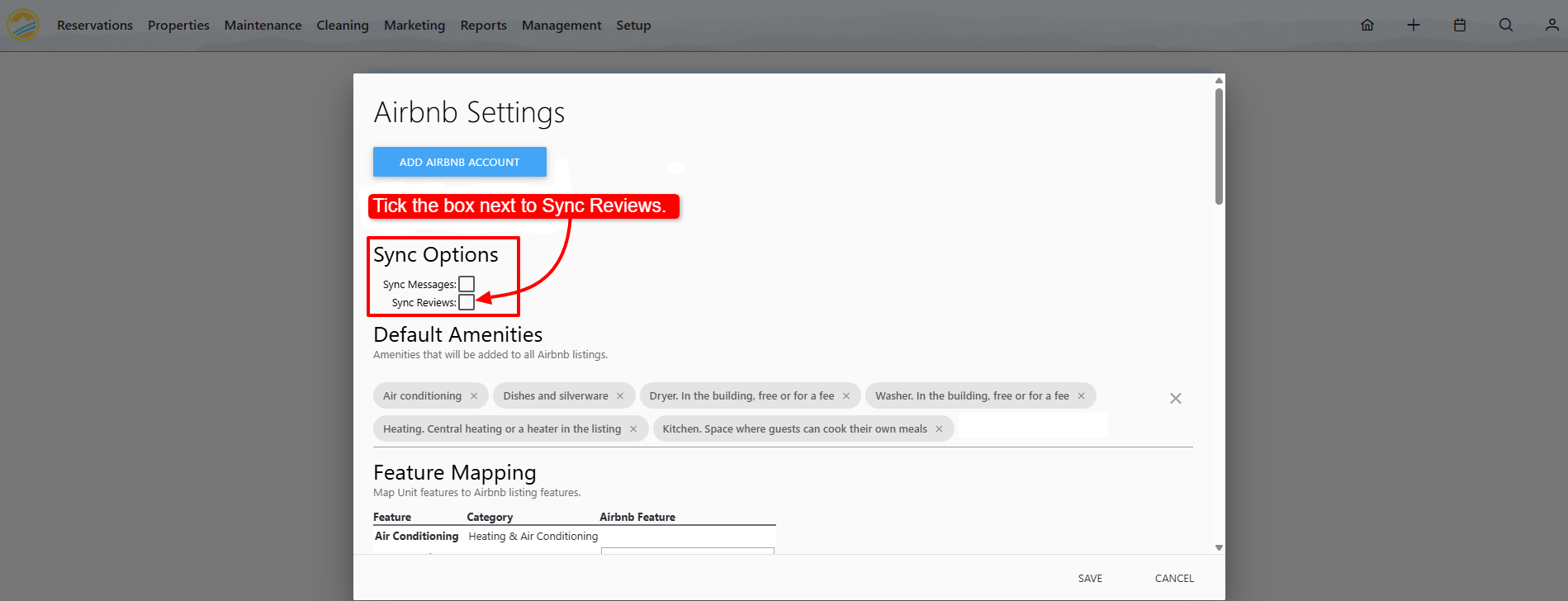Click the Kitchen amenity chip label
The image size is (1568, 601).
pyautogui.click(x=794, y=429)
